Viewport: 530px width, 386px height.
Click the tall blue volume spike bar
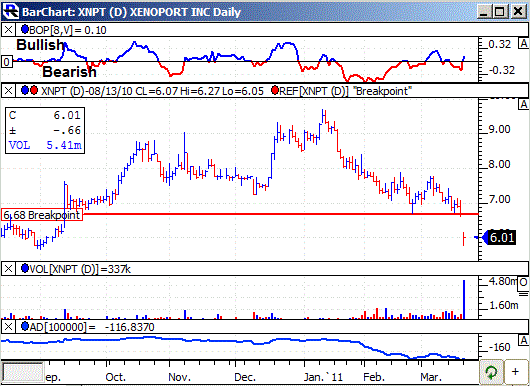pyautogui.click(x=464, y=299)
